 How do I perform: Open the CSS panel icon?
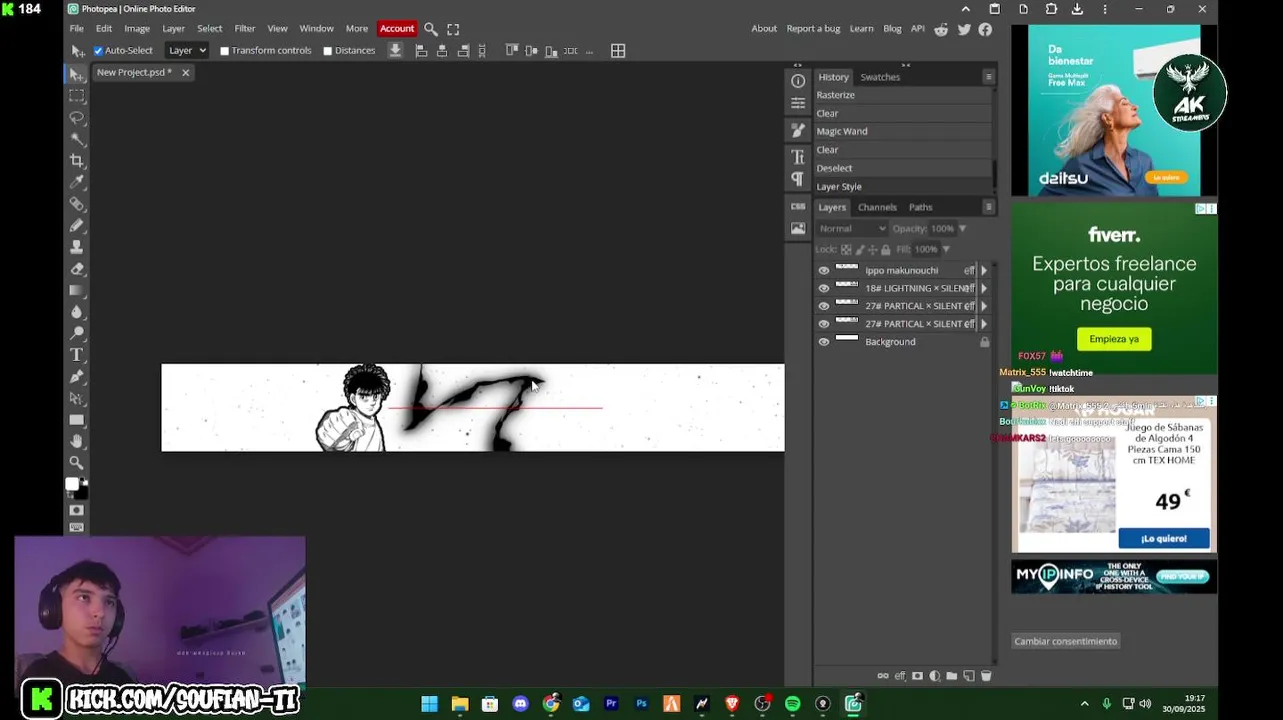798,206
